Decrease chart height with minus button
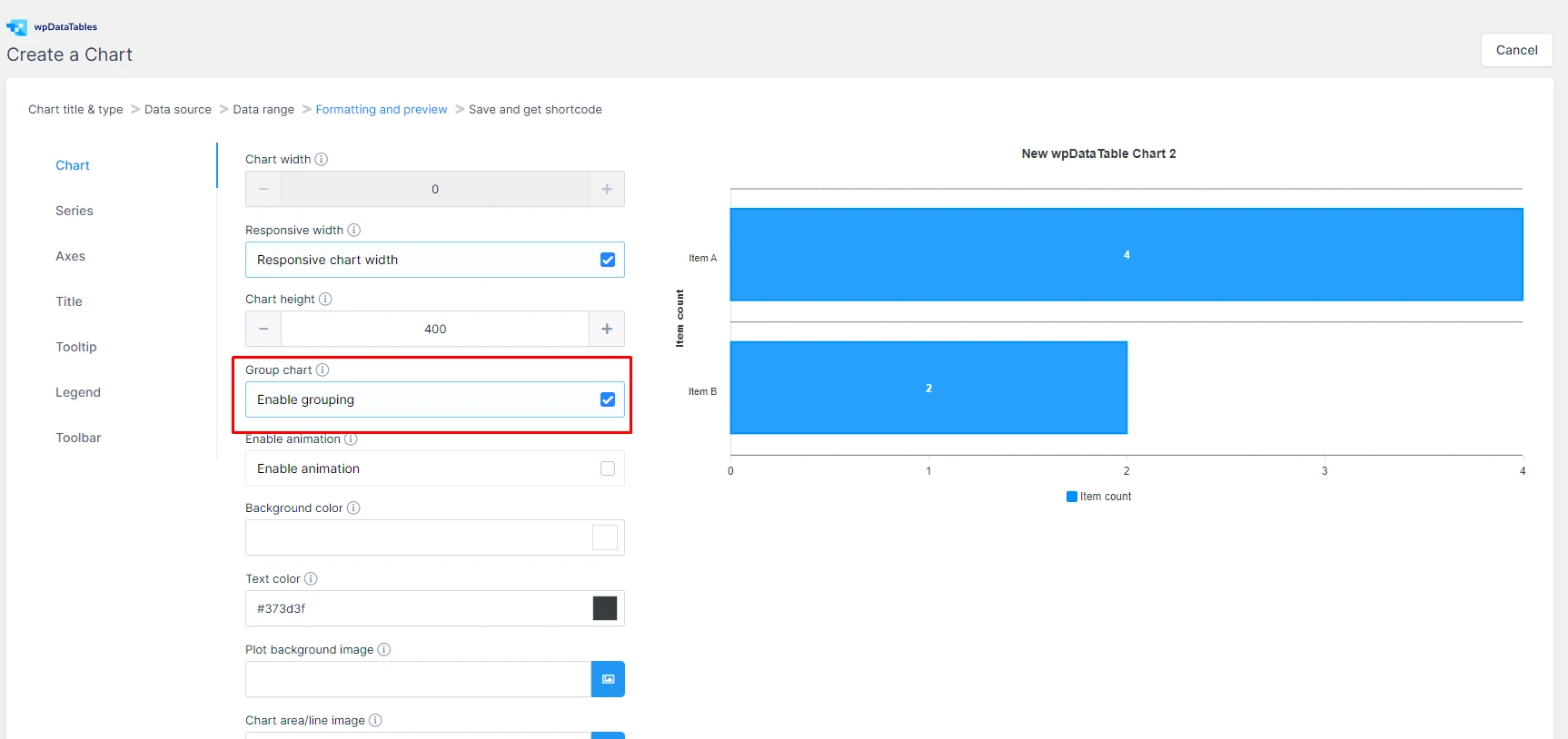The width and height of the screenshot is (1568, 739). (263, 329)
